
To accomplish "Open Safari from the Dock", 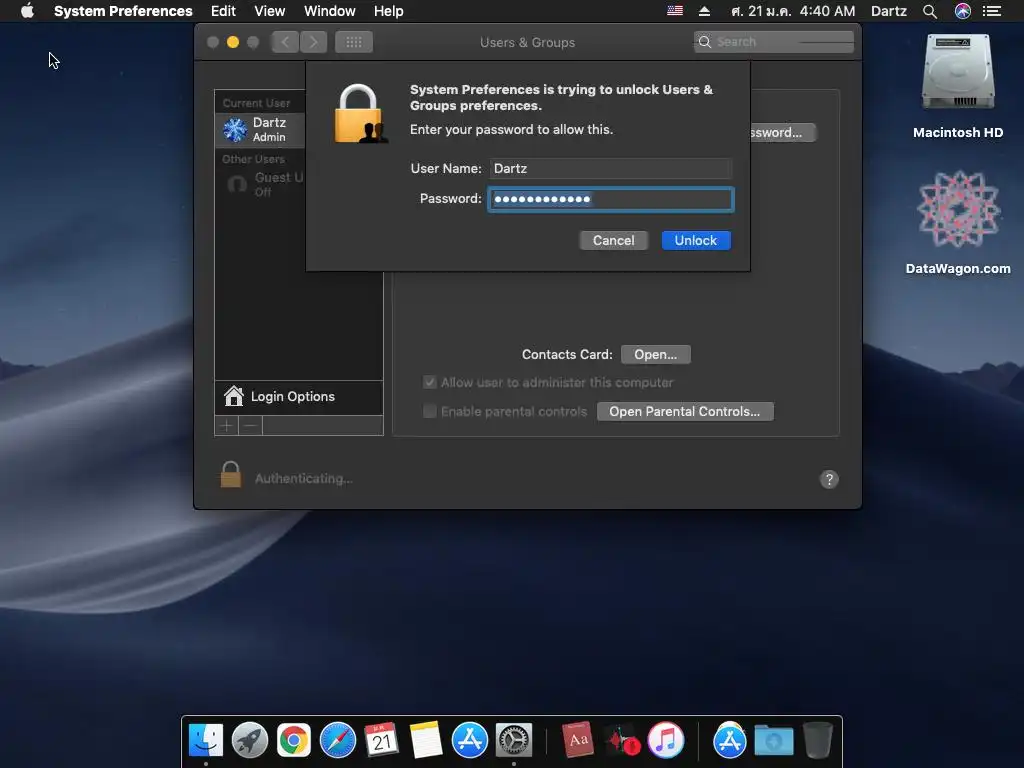I will (x=338, y=740).
